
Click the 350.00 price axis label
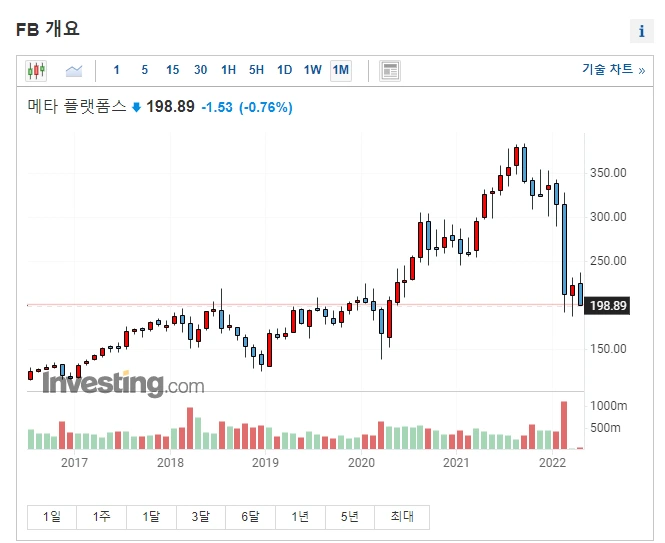(x=608, y=173)
